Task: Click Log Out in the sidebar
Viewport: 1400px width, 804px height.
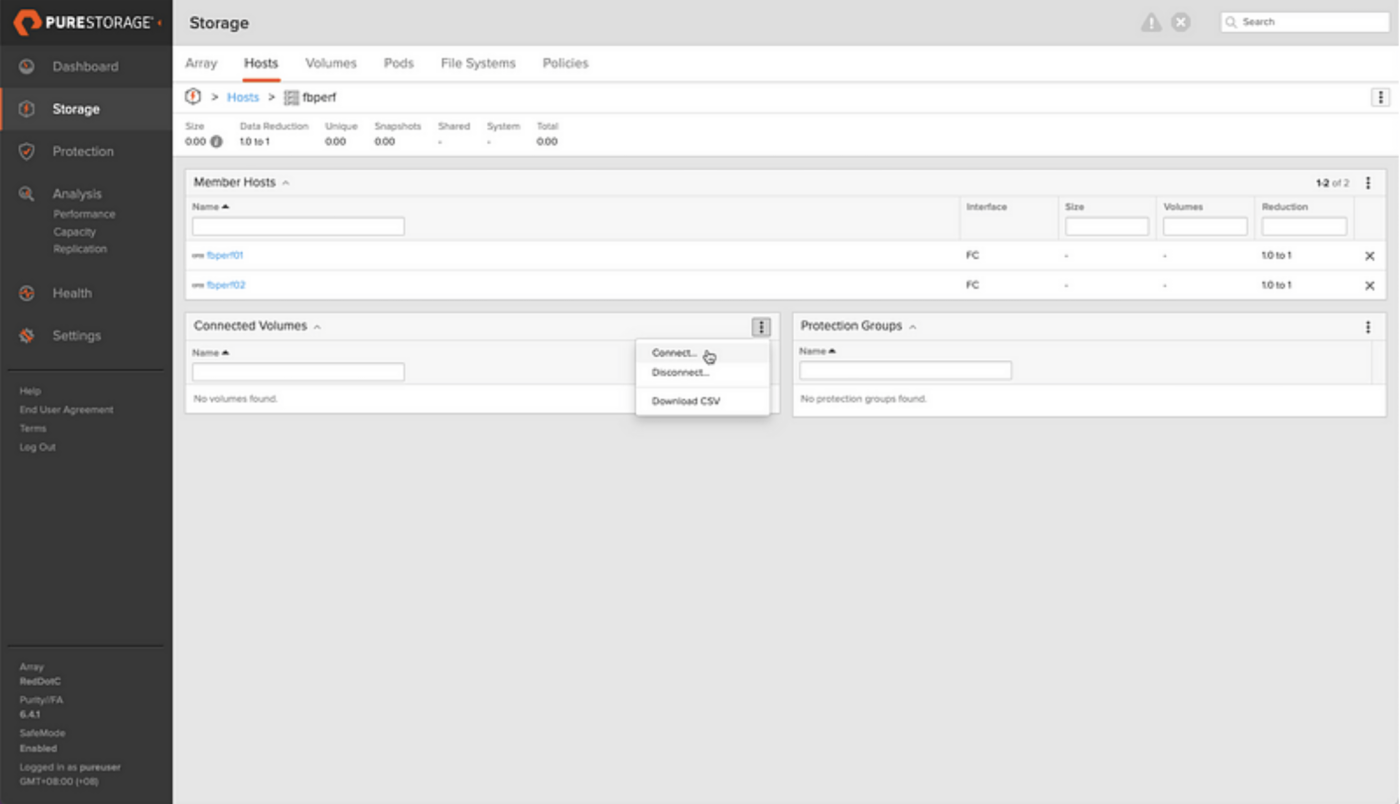Action: (x=38, y=447)
